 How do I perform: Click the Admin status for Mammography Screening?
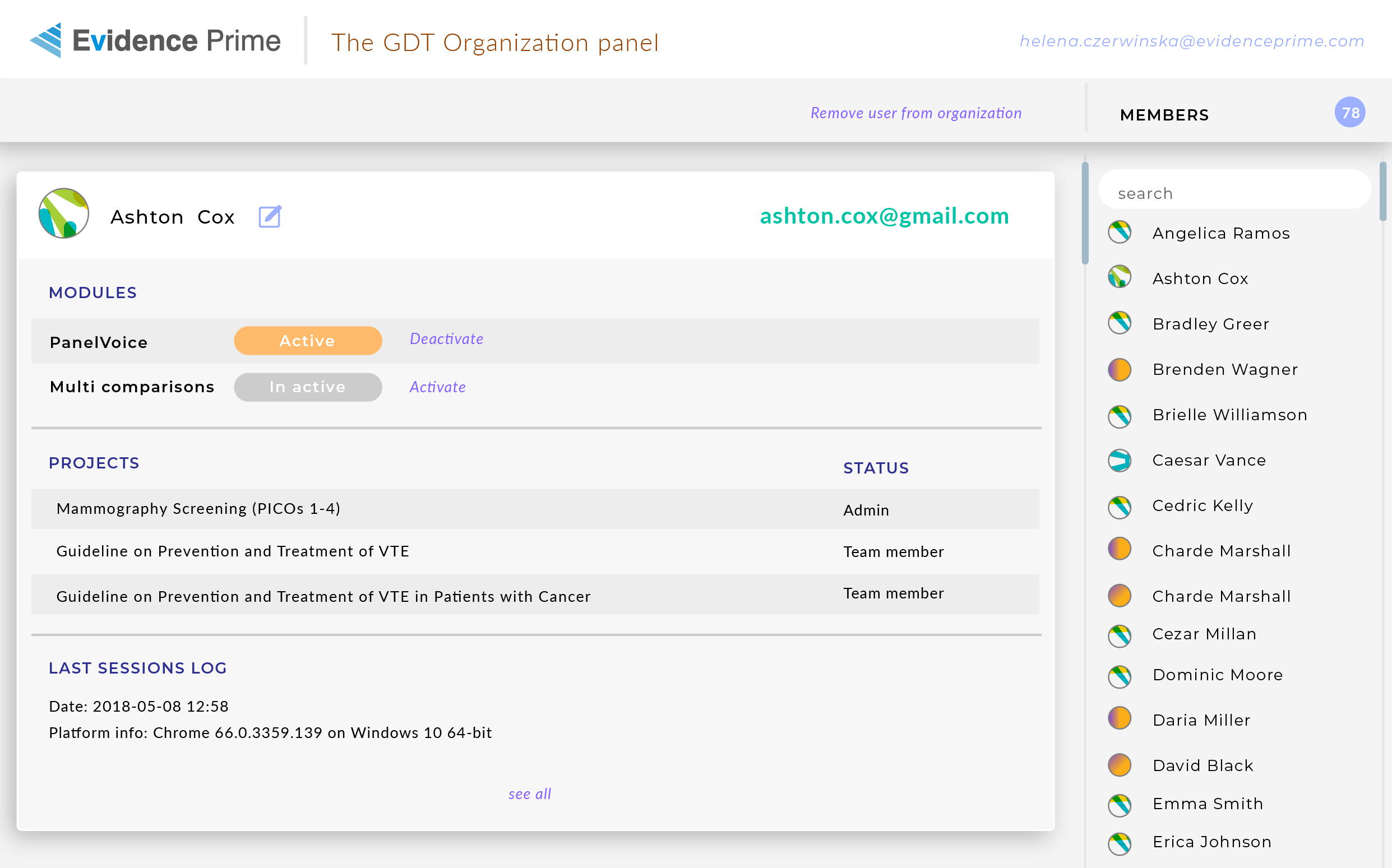click(x=866, y=510)
